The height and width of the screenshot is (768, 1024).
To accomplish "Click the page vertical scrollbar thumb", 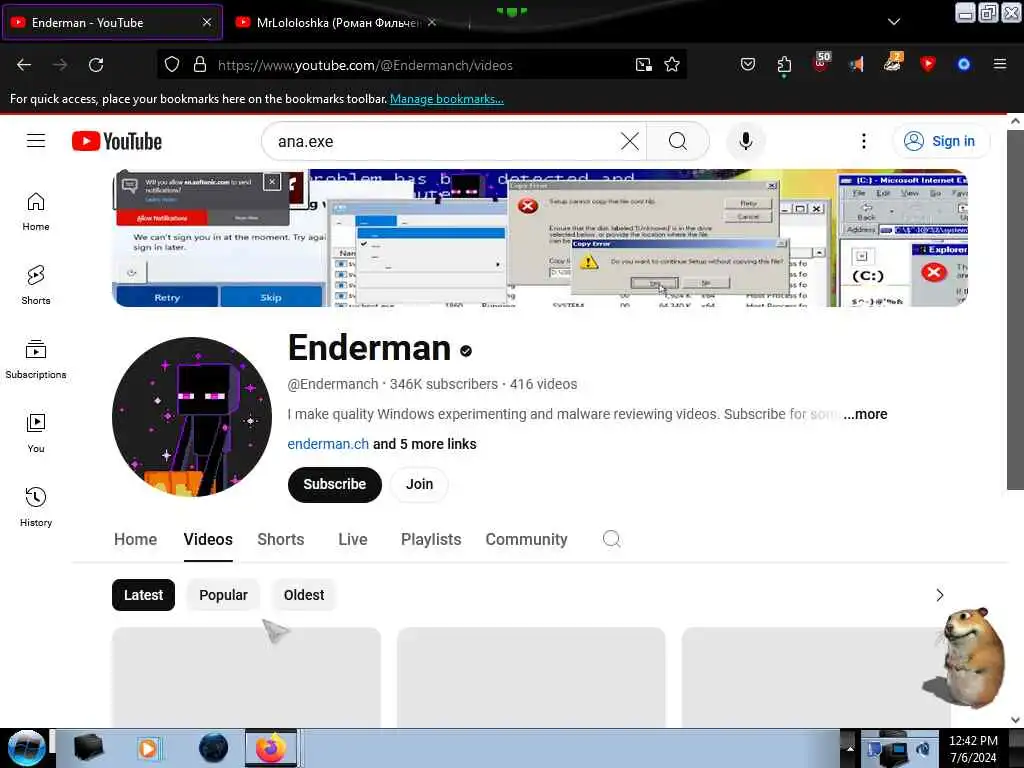I will coord(1015,309).
